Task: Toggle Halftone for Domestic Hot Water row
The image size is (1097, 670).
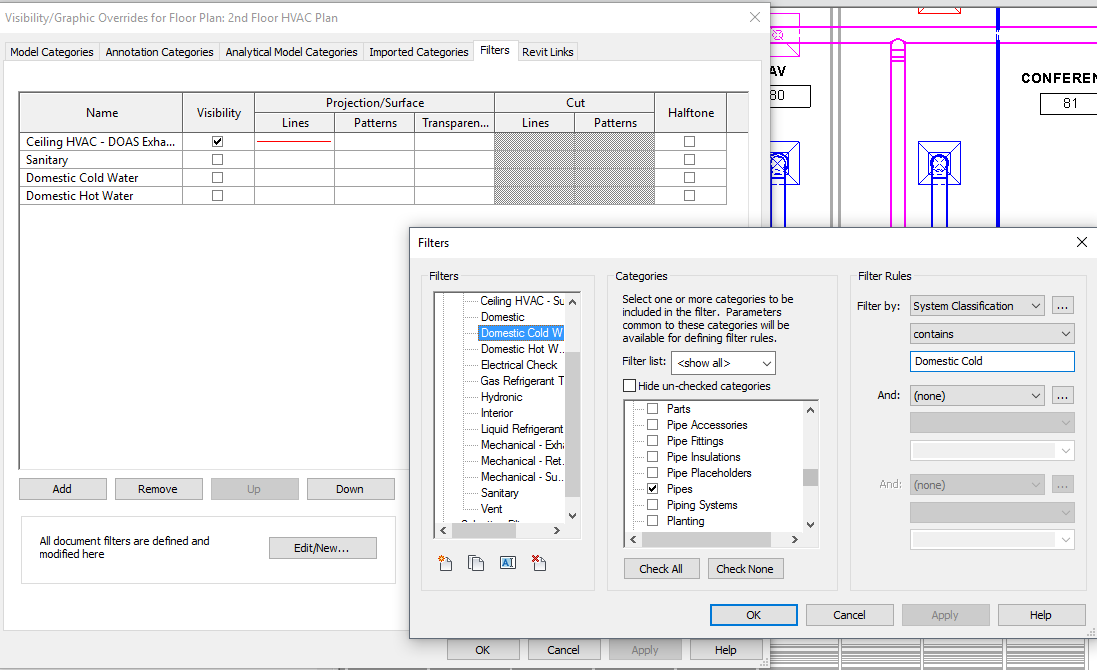Action: [x=690, y=196]
